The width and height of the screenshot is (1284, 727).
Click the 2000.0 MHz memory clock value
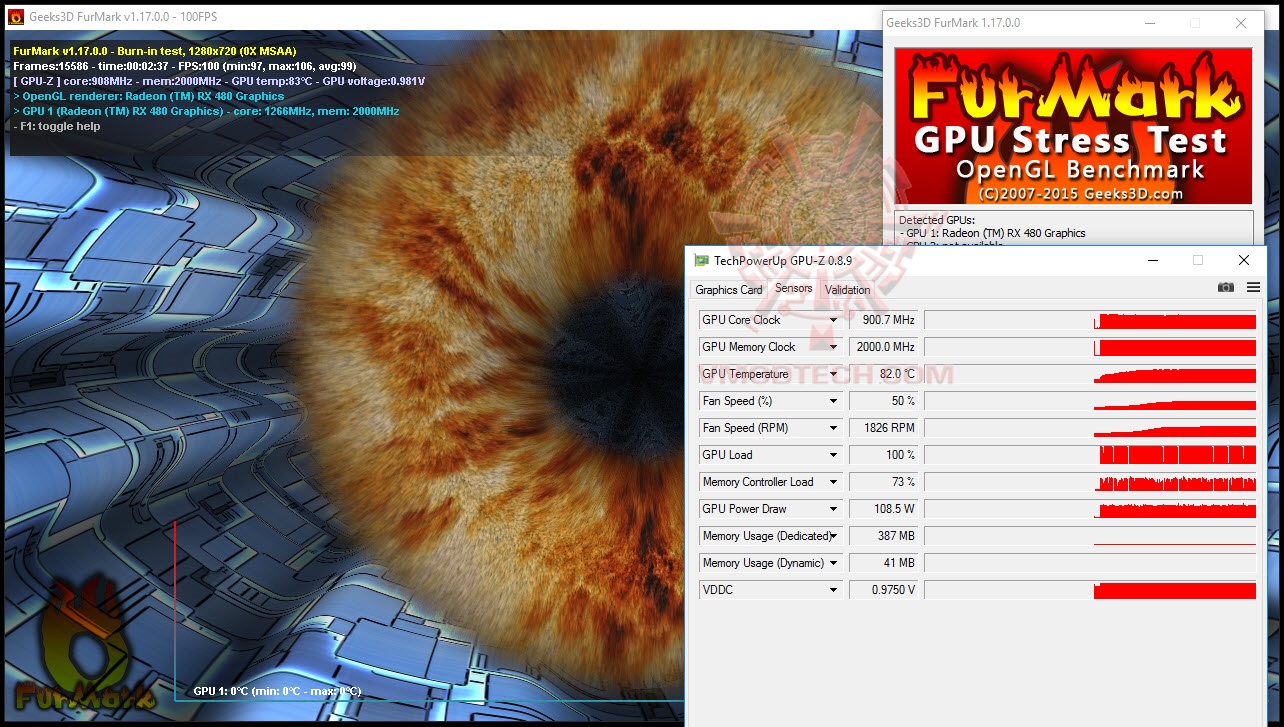[884, 347]
